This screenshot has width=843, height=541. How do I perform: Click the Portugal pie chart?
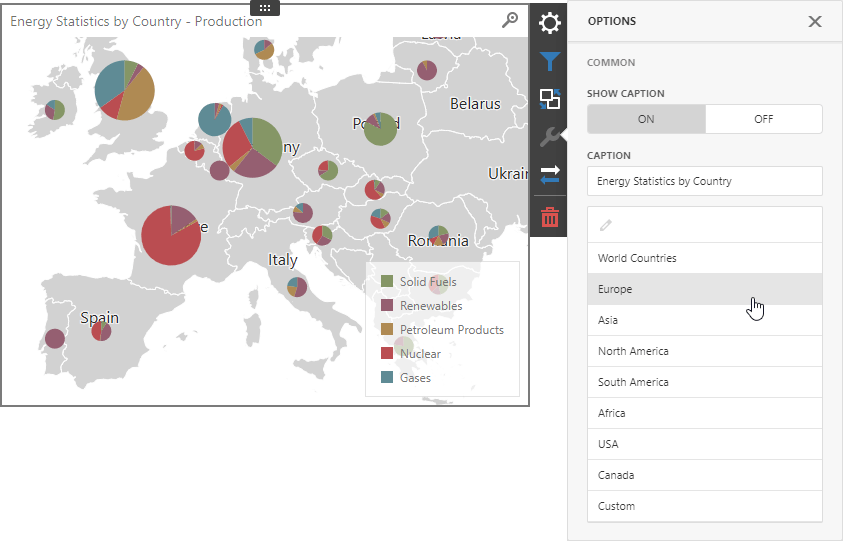[x=55, y=339]
